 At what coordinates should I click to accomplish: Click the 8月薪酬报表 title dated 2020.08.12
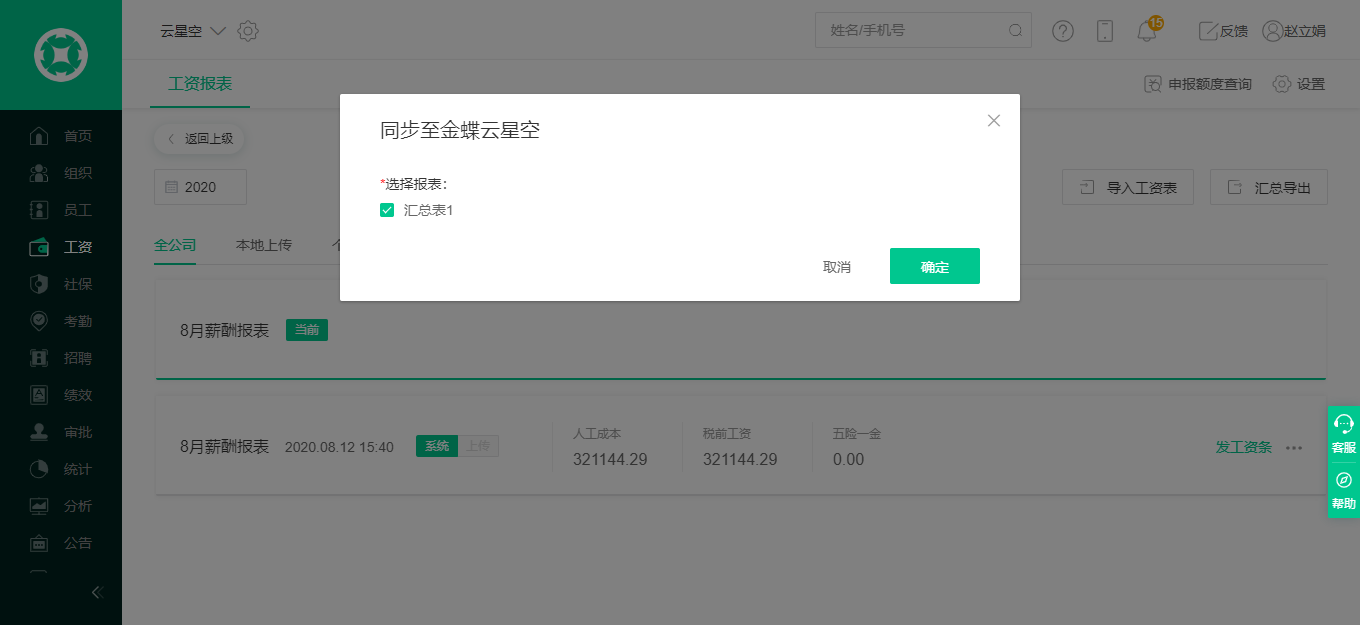(225, 447)
